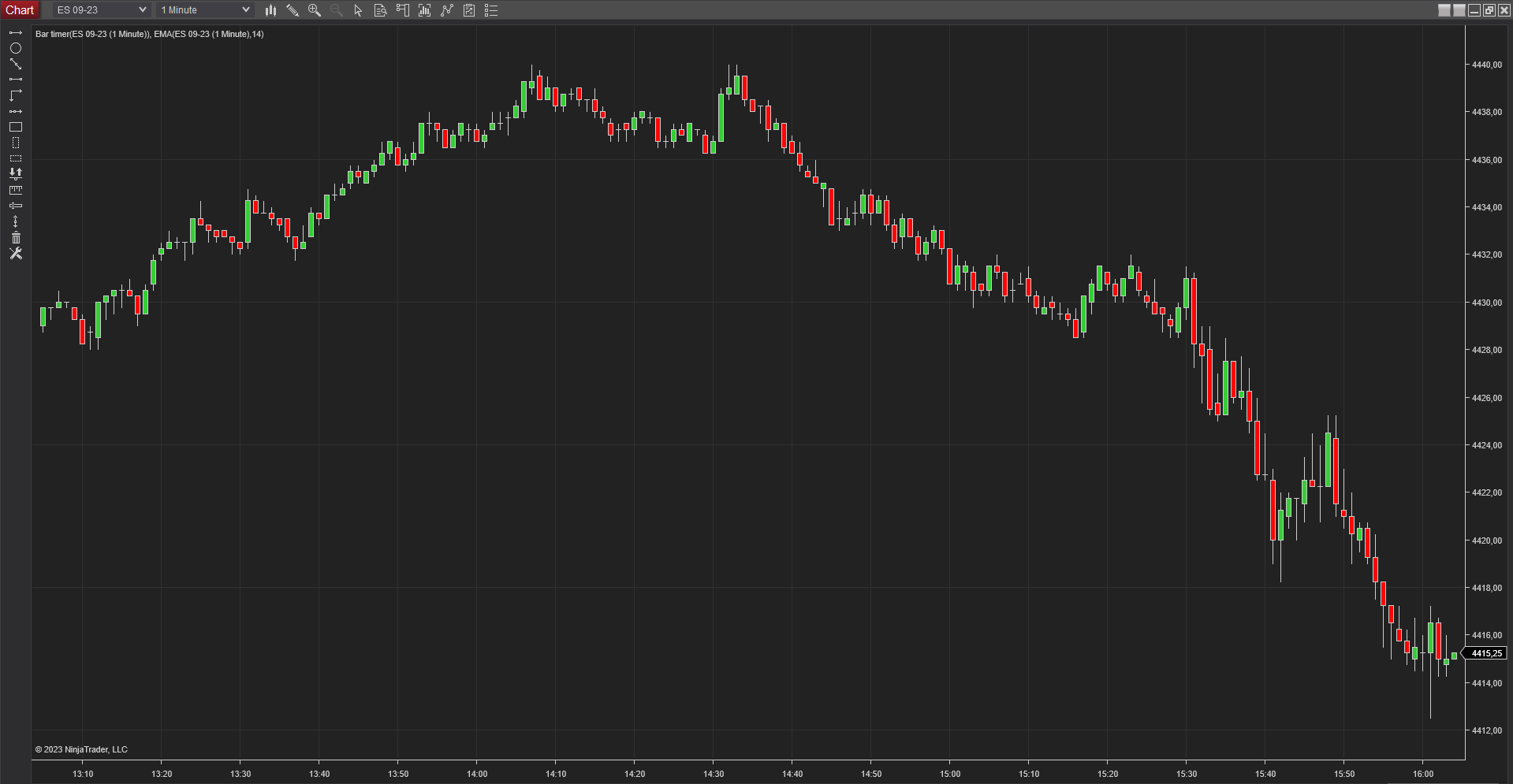The image size is (1513, 784).
Task: Select the vertical dashed region highlight tool
Action: pos(15,143)
